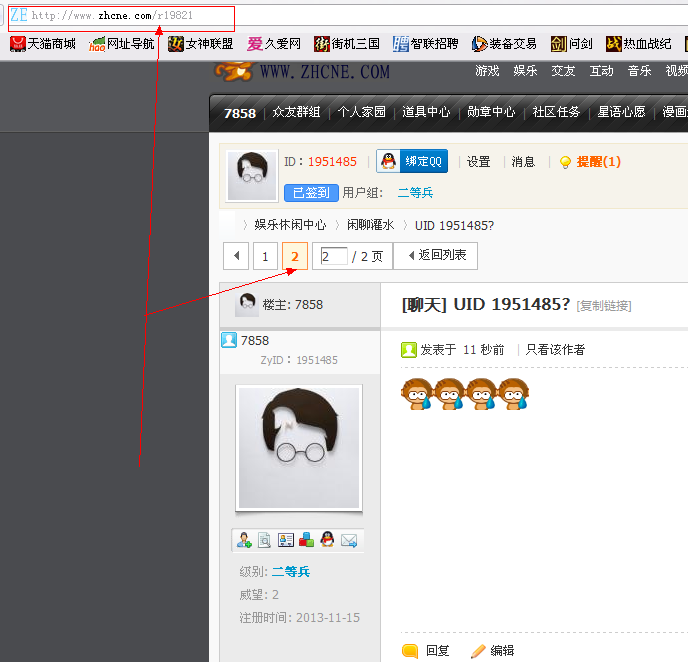688x662 pixels.
Task: Open 娱乐休闲中心 breadcrumb
Action: click(x=290, y=225)
